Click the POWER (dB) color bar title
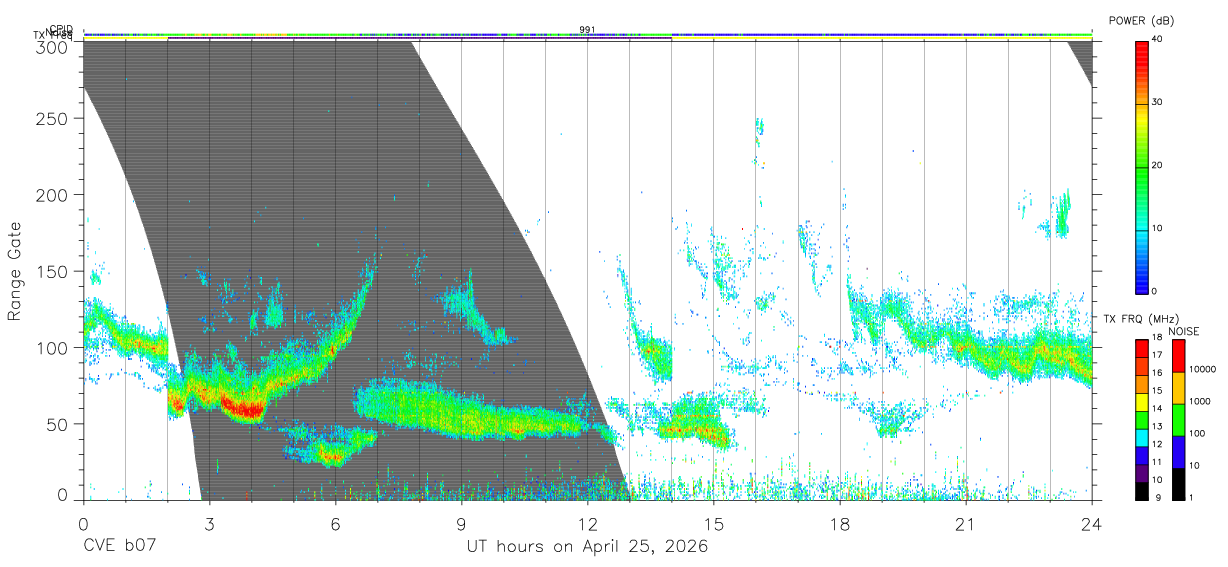The image size is (1228, 567). tap(1141, 21)
